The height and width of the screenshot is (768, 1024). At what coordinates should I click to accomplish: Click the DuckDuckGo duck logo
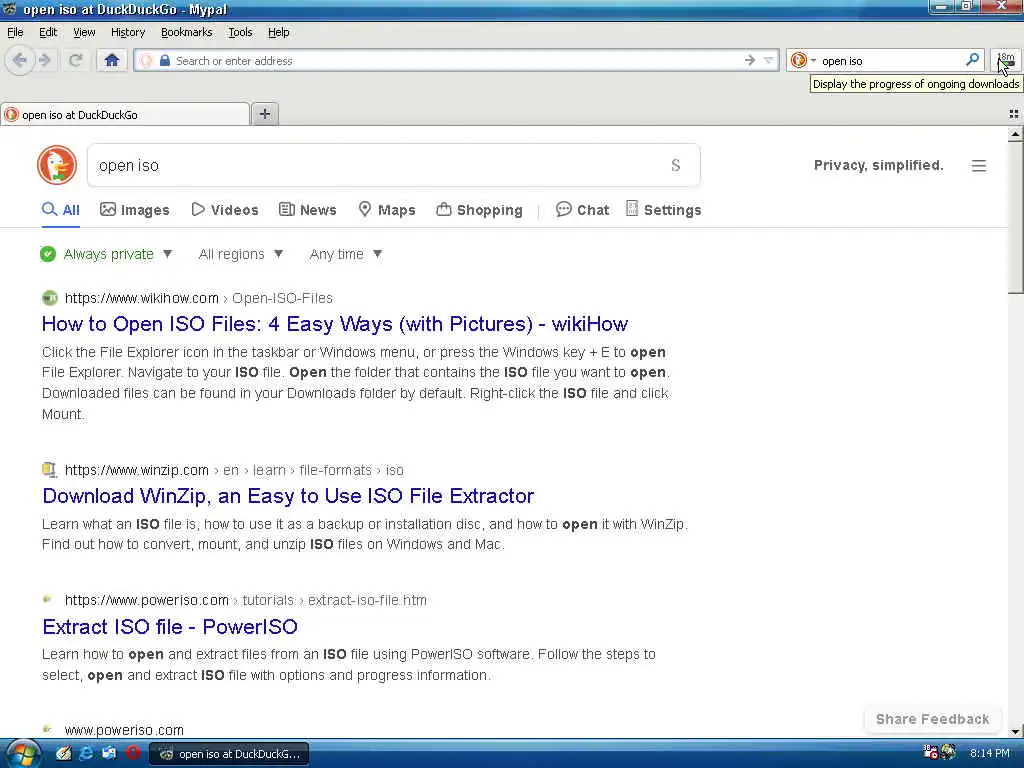(x=57, y=165)
